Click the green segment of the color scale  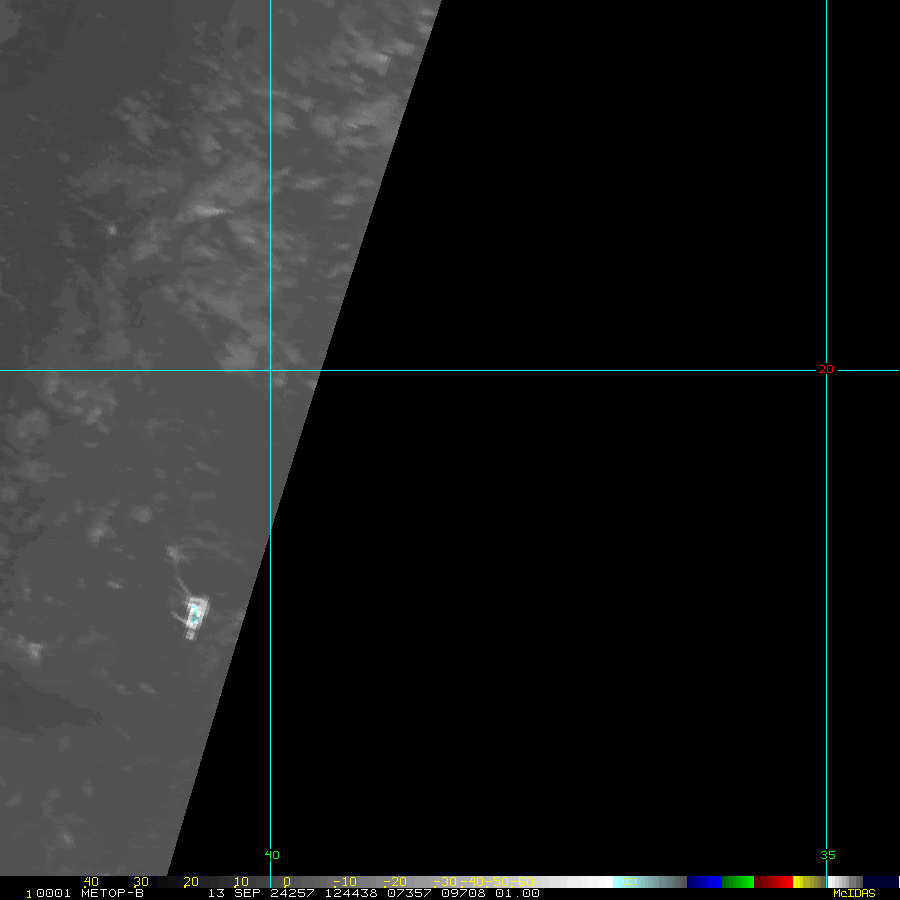tap(738, 882)
